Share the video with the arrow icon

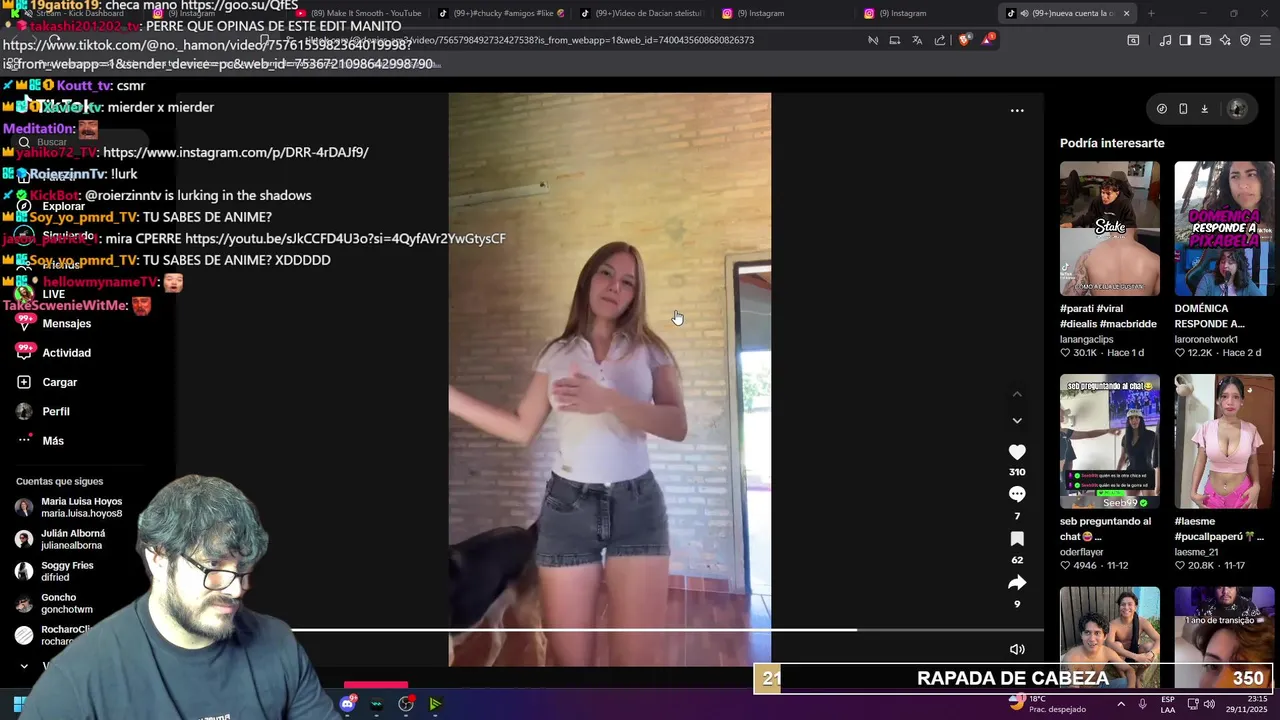click(x=1017, y=582)
